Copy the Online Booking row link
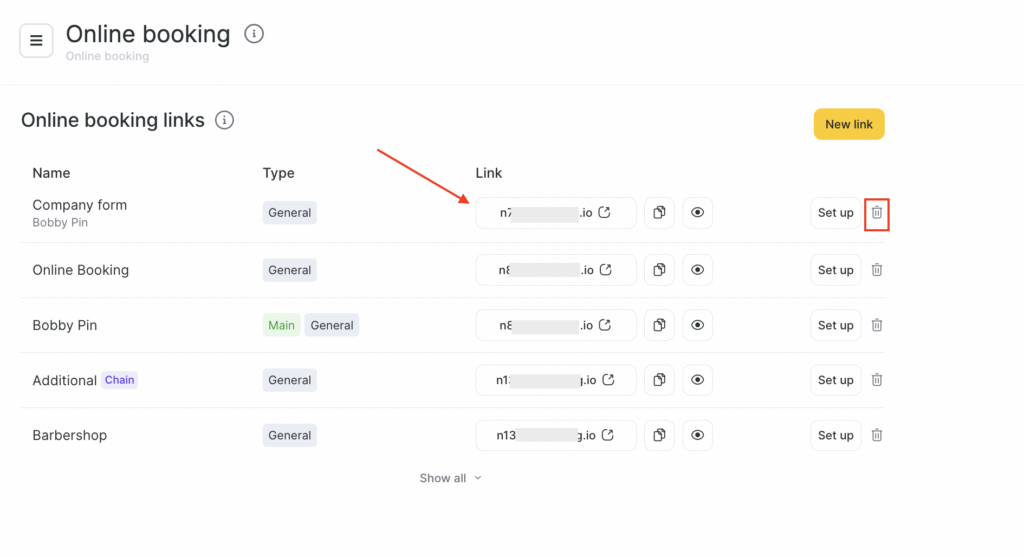 click(659, 270)
